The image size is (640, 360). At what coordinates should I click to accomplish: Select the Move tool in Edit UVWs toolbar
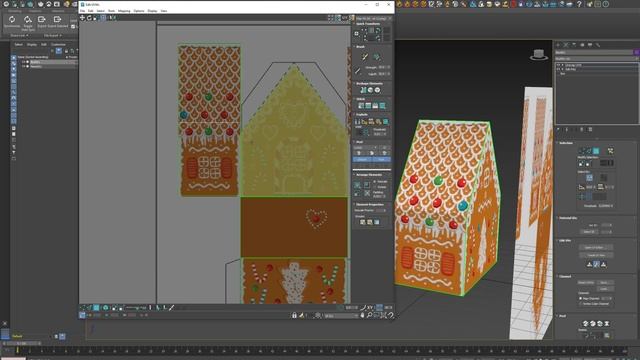coord(82,18)
